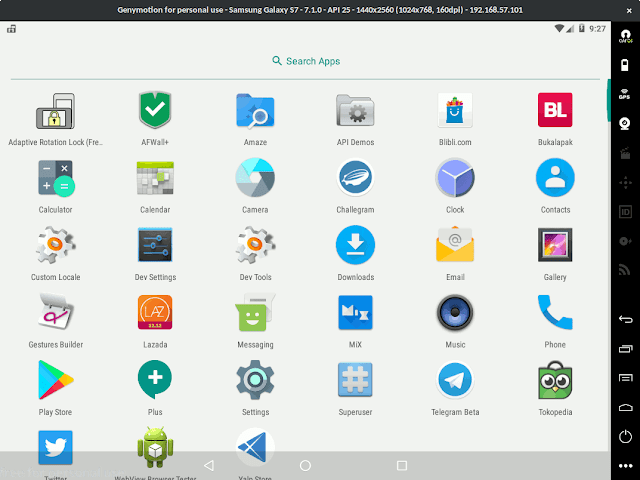Open the Calendar app
The width and height of the screenshot is (640, 480).
click(155, 178)
